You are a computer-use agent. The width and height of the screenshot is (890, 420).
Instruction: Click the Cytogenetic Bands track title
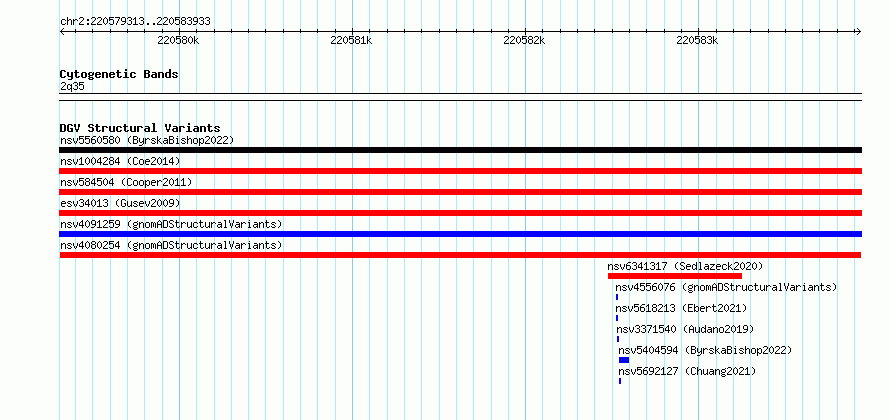(x=119, y=74)
